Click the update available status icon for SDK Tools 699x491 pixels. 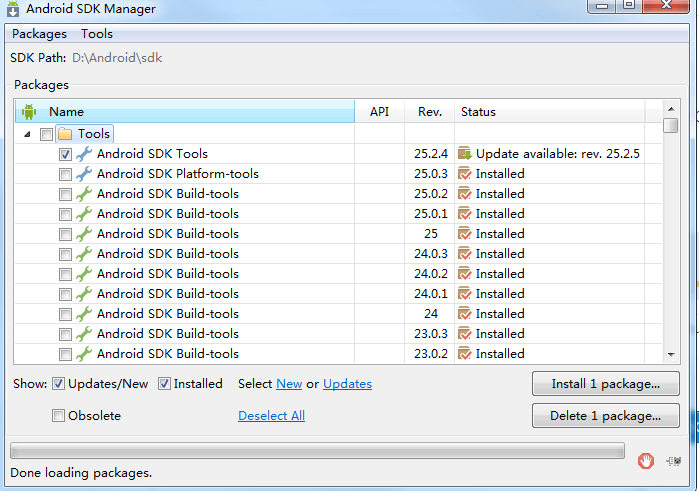click(x=465, y=153)
